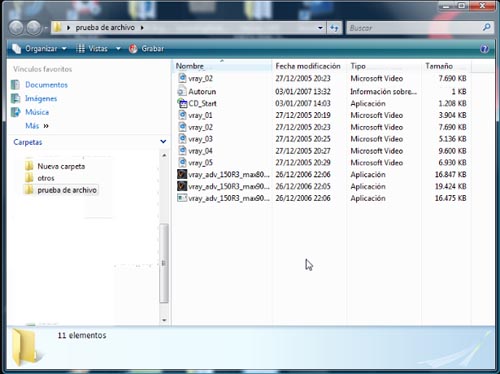Click the folder icon in the address bar
The image size is (500, 374).
click(x=57, y=27)
